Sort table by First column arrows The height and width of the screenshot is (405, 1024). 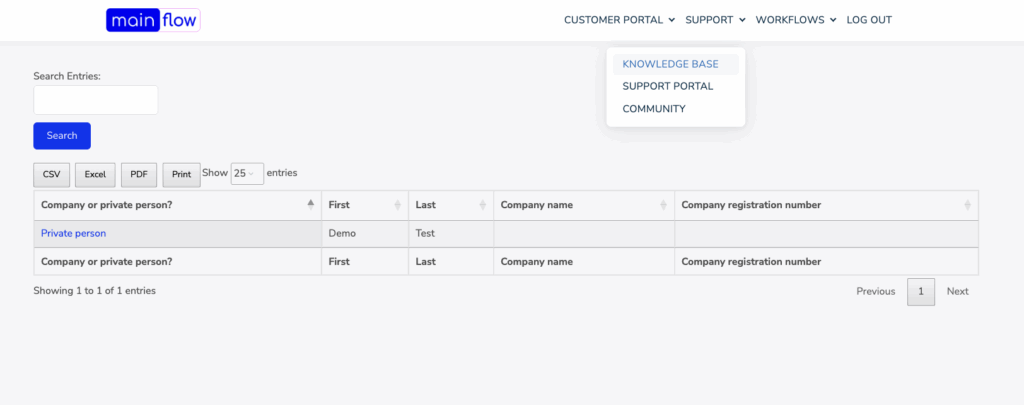click(x=398, y=205)
